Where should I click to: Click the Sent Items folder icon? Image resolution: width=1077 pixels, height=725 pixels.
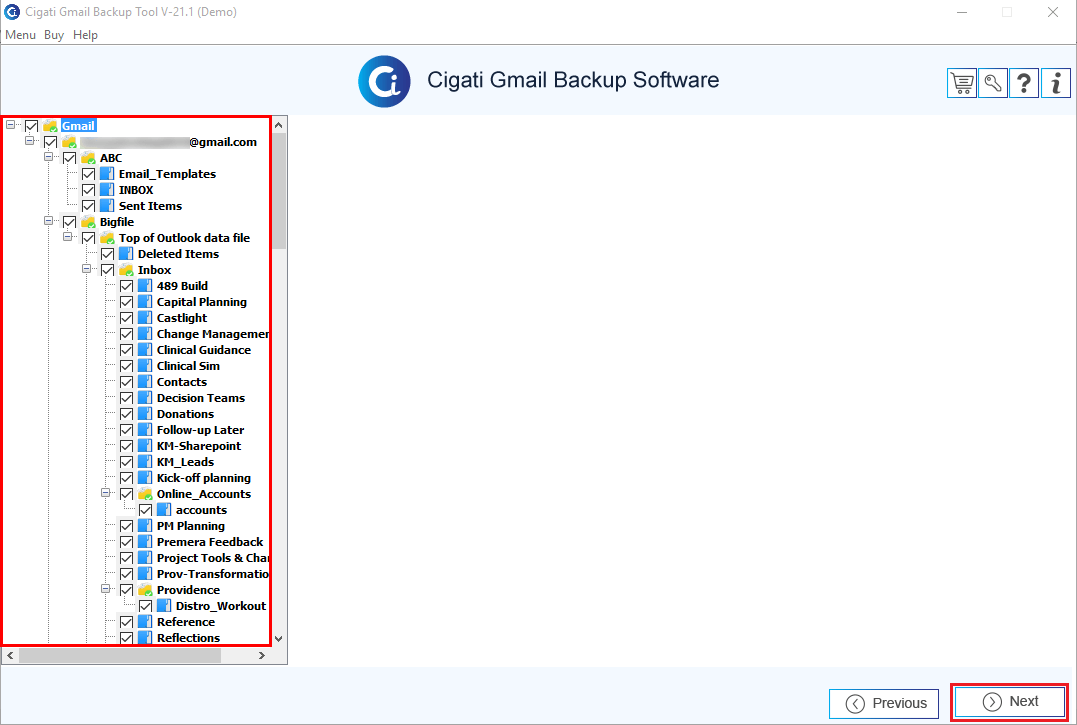pyautogui.click(x=107, y=206)
